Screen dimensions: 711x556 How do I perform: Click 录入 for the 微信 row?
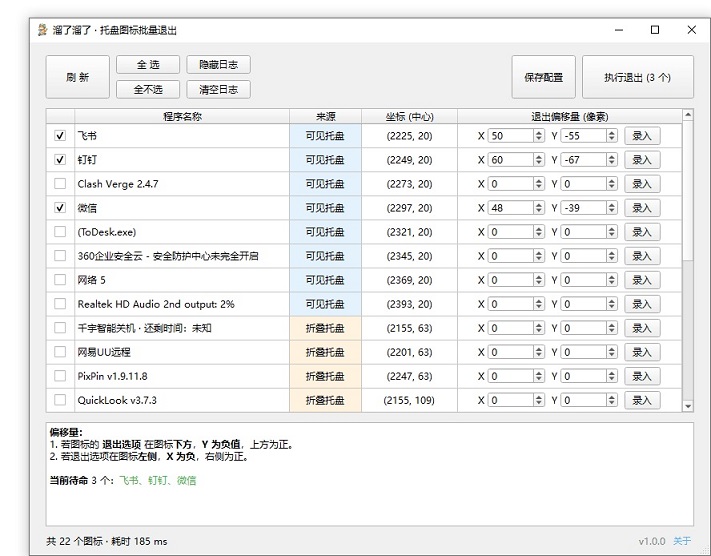tap(641, 208)
